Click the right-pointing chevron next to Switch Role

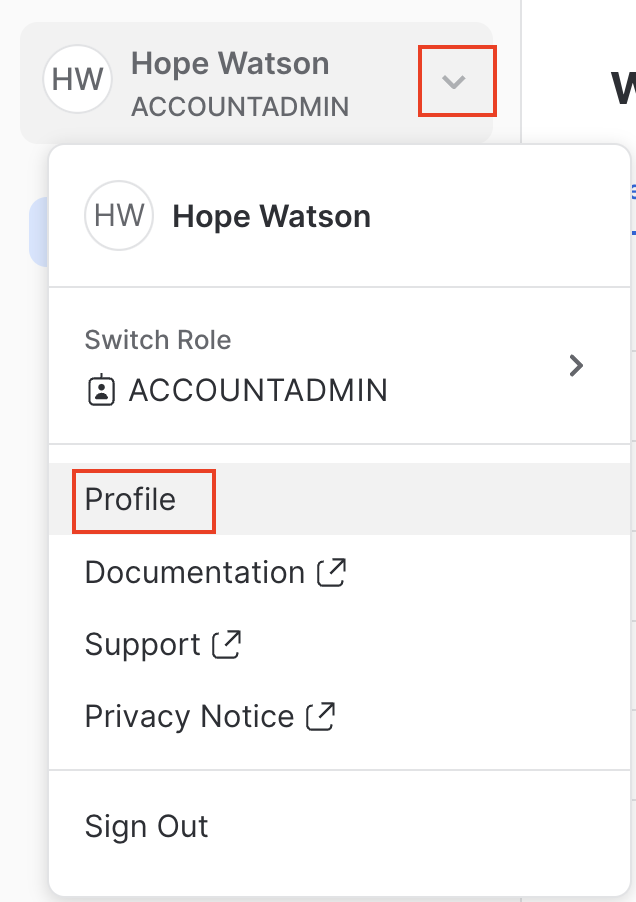pos(576,366)
